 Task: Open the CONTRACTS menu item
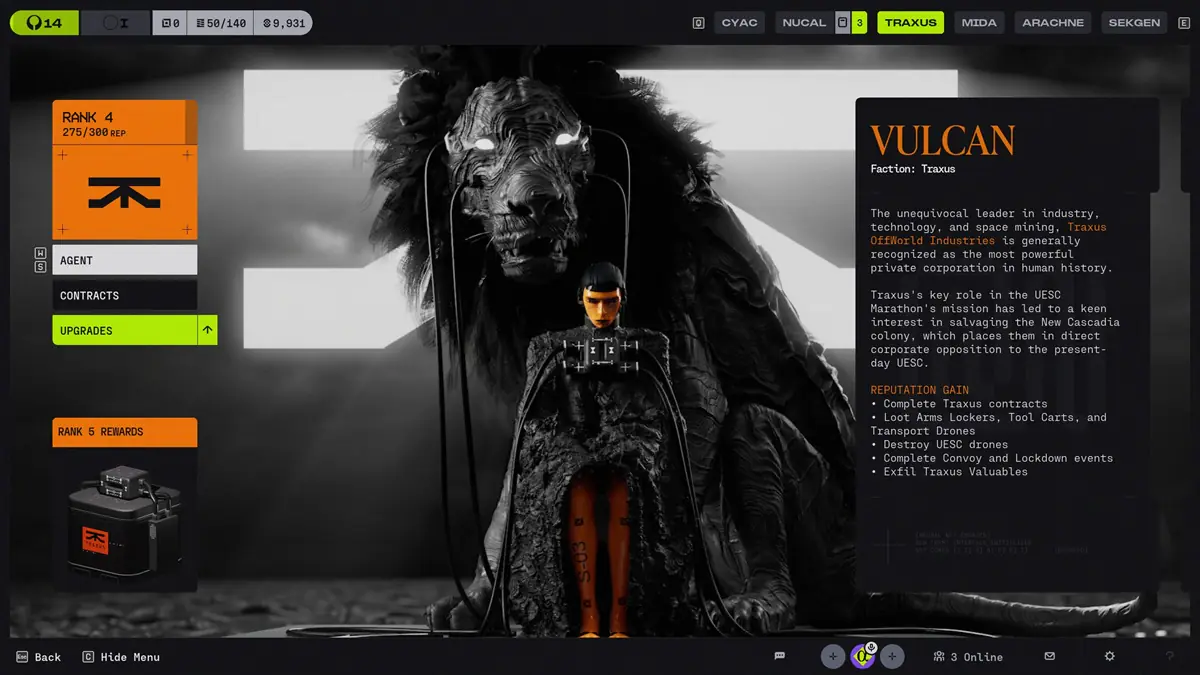click(x=124, y=295)
